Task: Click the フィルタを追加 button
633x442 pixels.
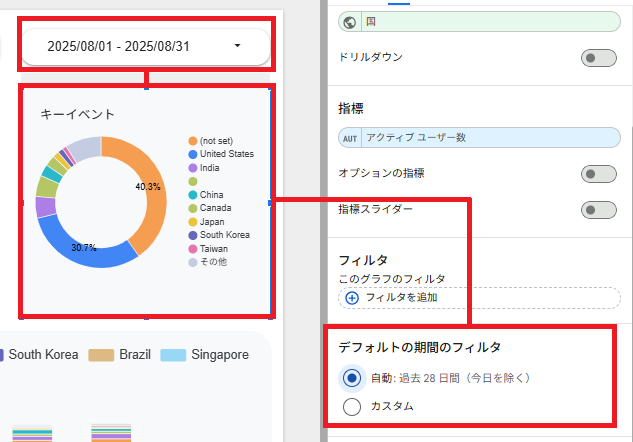Action: pos(479,298)
